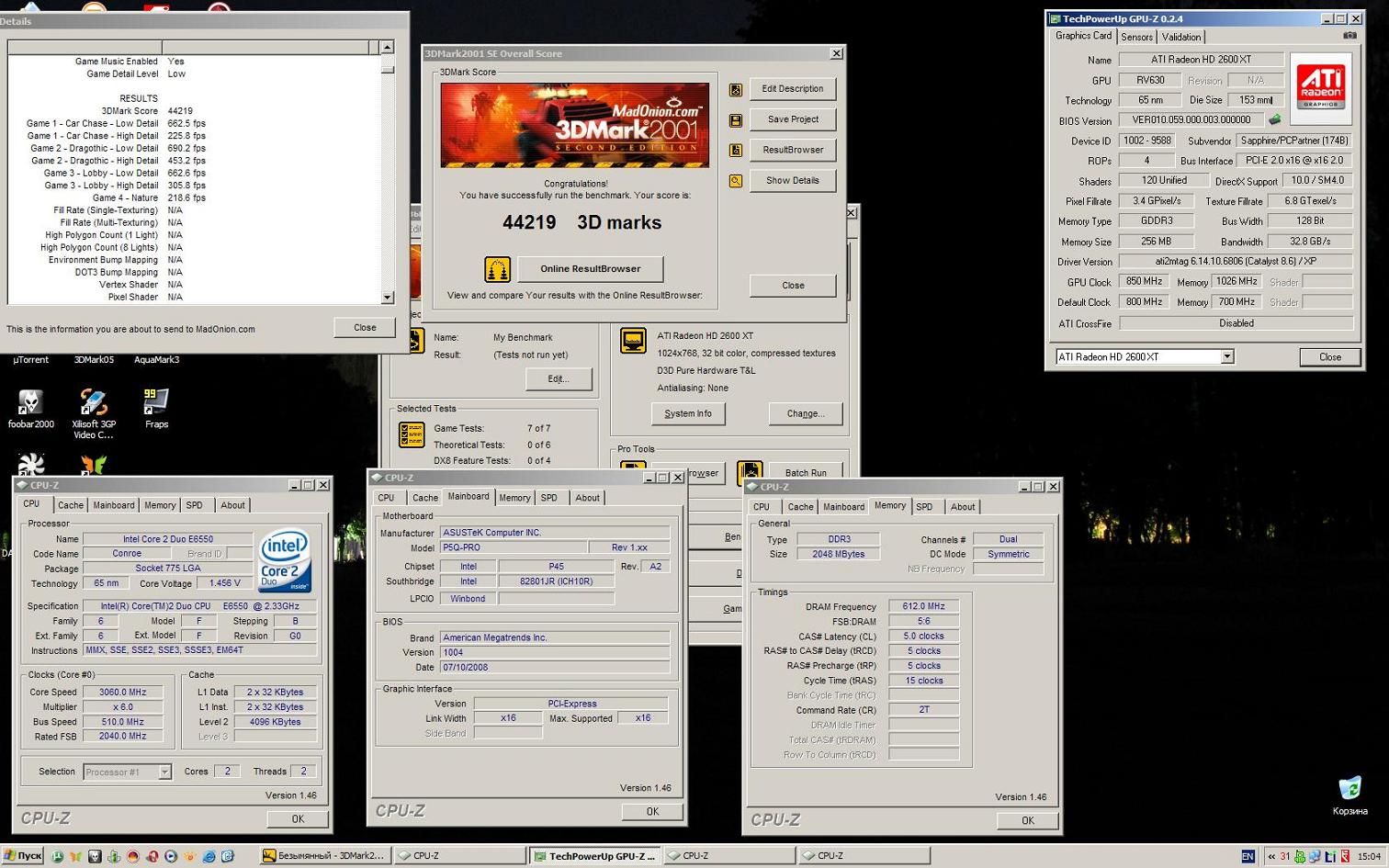1389x868 pixels.
Task: Click the Details list scroll-up arrow
Action: [x=388, y=47]
